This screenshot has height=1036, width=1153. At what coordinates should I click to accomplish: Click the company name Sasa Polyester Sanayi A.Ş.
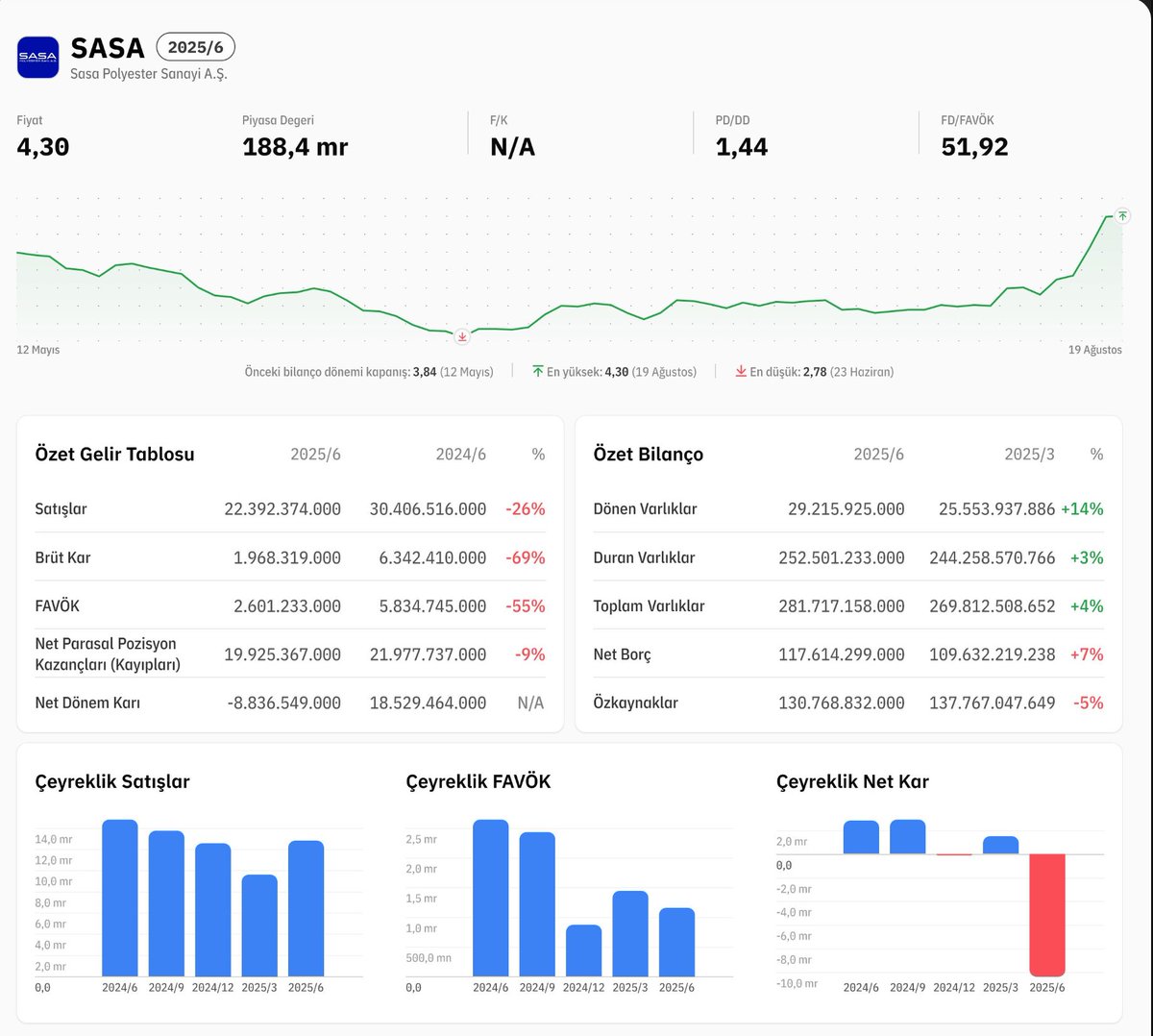(x=149, y=74)
